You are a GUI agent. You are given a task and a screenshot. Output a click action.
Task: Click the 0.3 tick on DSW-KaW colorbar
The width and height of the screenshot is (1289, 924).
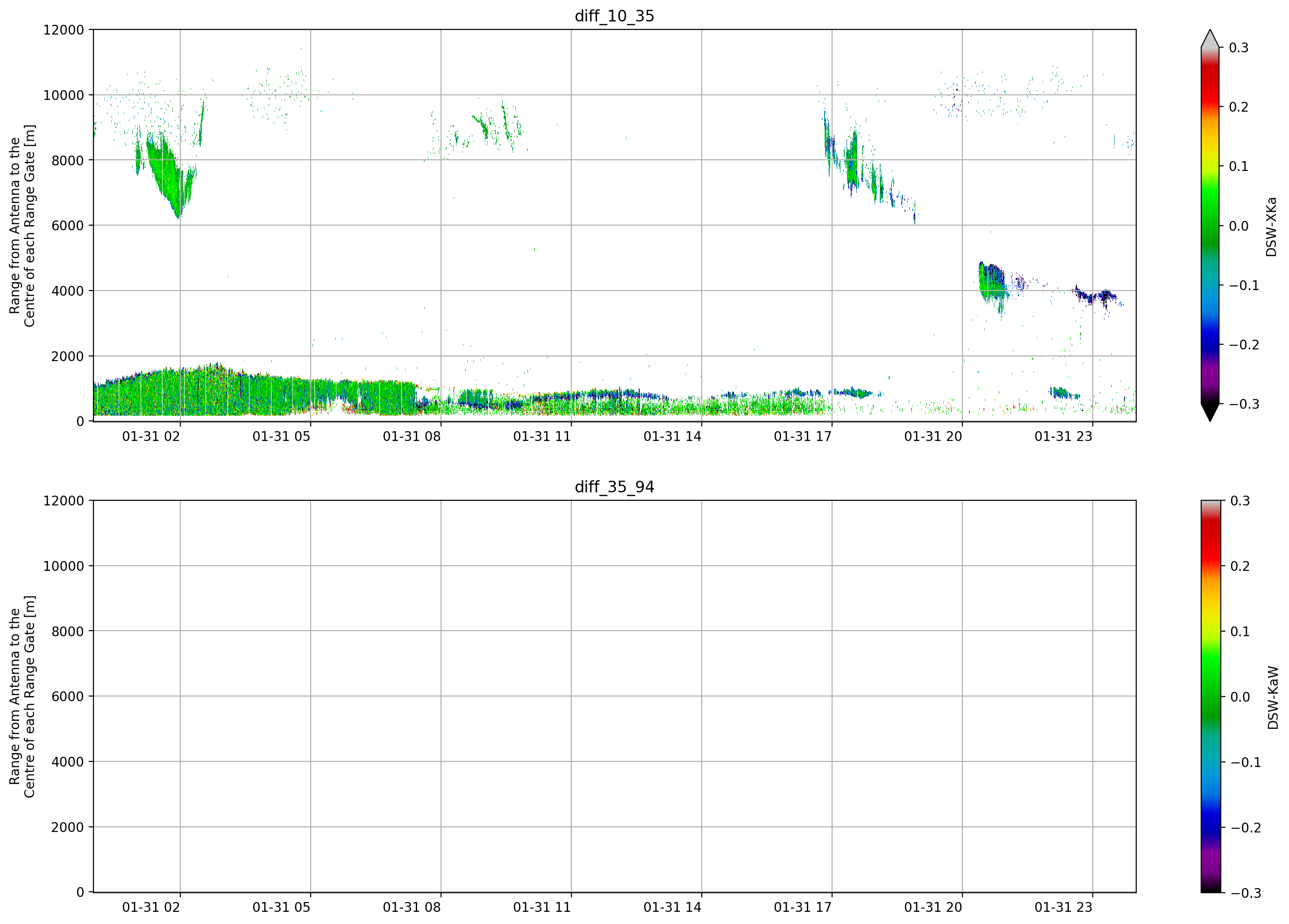point(1240,501)
